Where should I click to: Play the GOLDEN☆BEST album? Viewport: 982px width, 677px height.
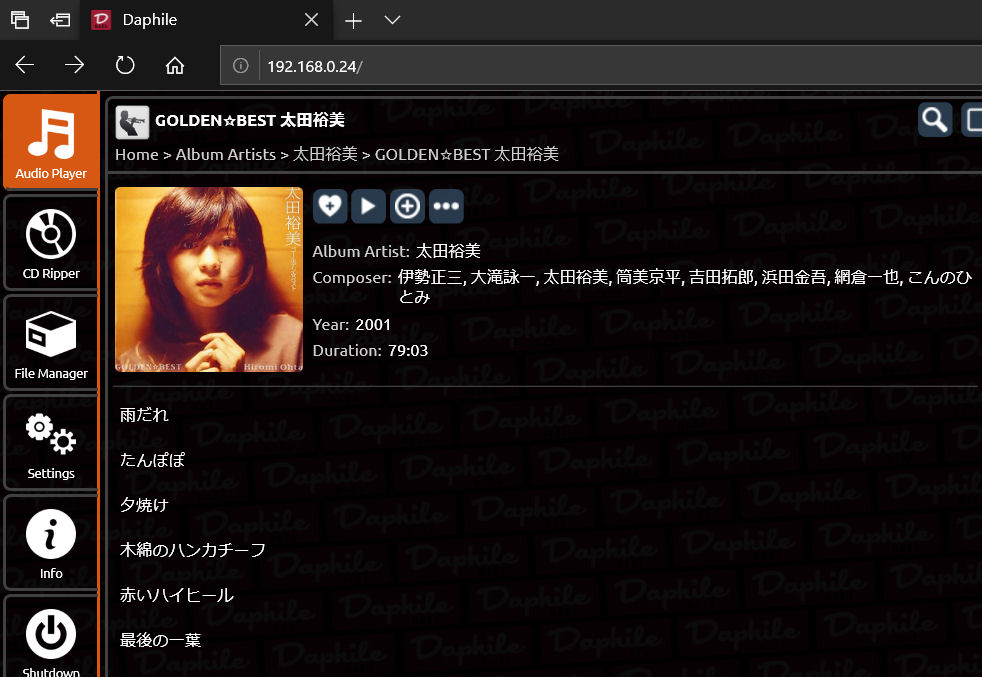point(368,206)
